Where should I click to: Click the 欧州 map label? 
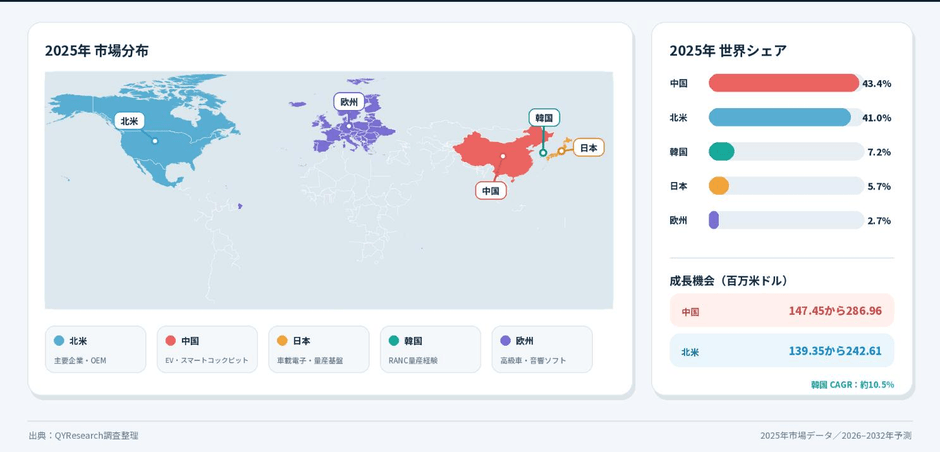(x=349, y=102)
